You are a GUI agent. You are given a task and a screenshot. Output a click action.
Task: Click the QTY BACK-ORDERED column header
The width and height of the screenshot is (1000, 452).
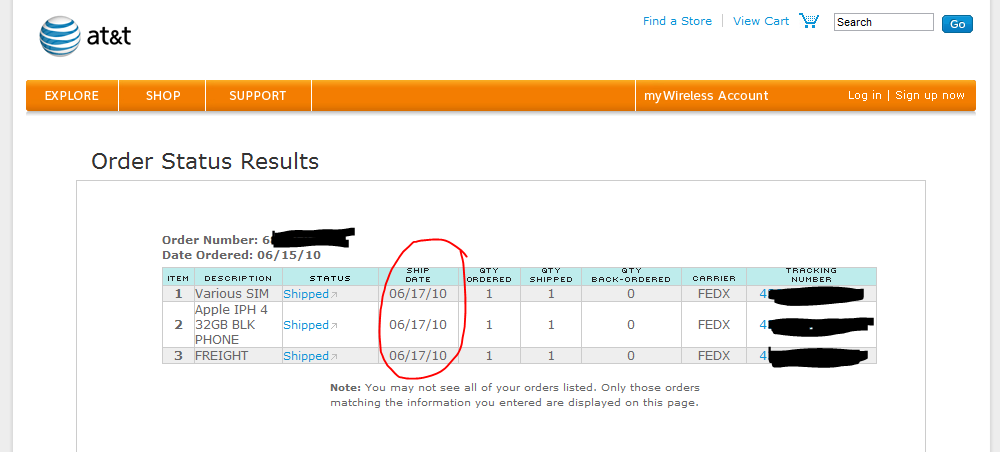(x=631, y=275)
